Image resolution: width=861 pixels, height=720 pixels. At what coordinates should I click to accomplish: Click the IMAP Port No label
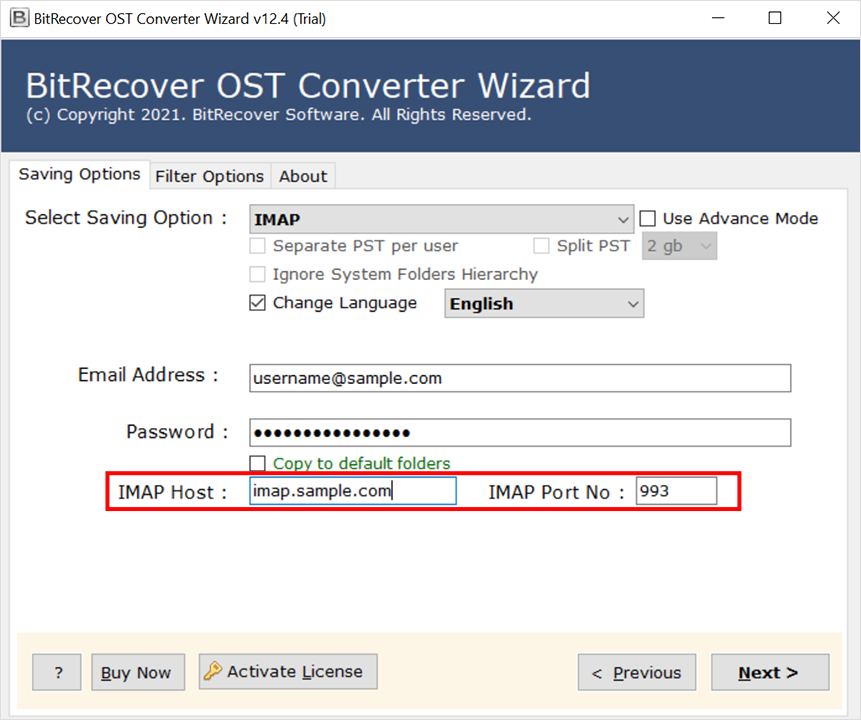tap(556, 492)
